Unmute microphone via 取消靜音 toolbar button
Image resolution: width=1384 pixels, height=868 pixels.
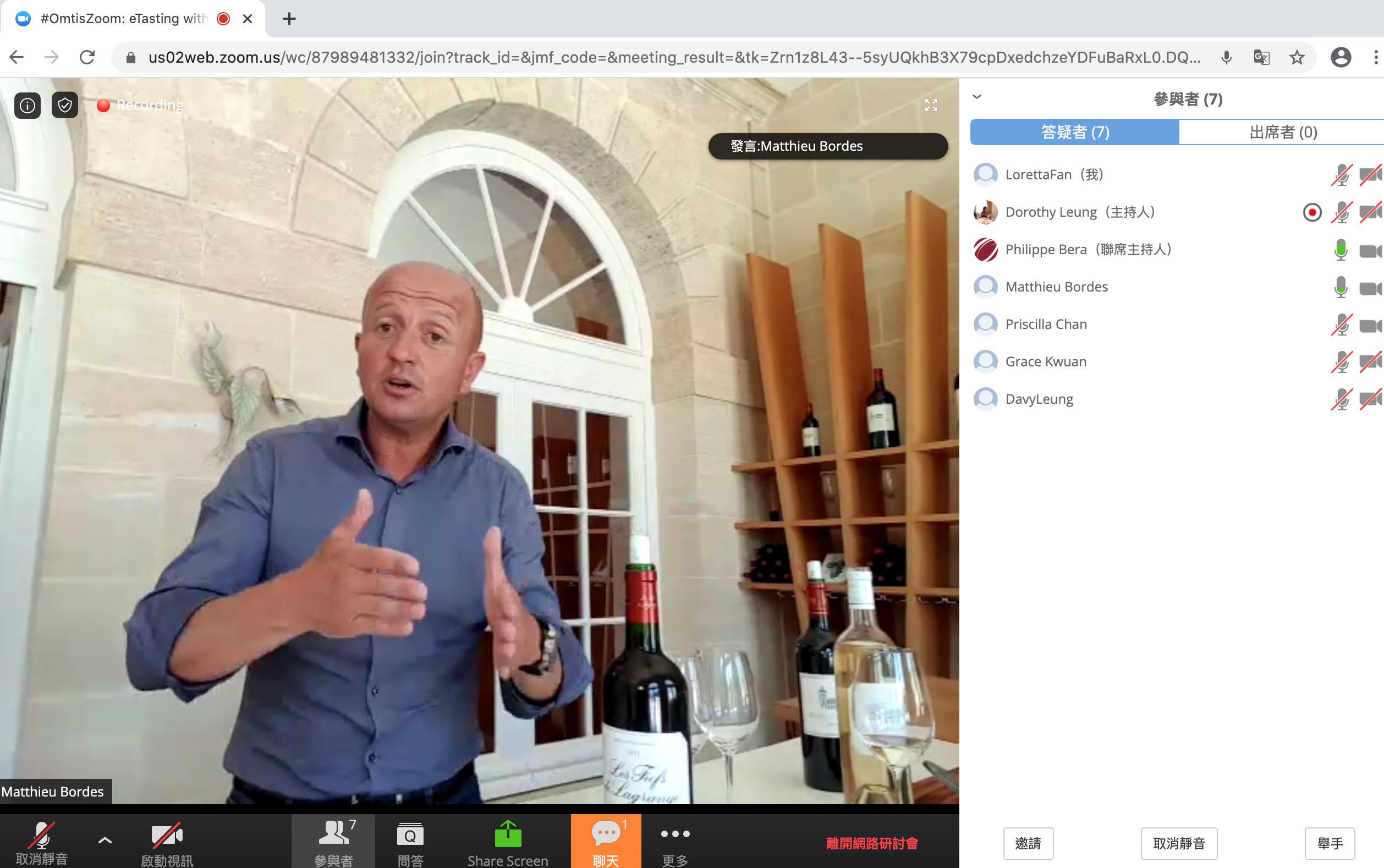click(x=42, y=842)
